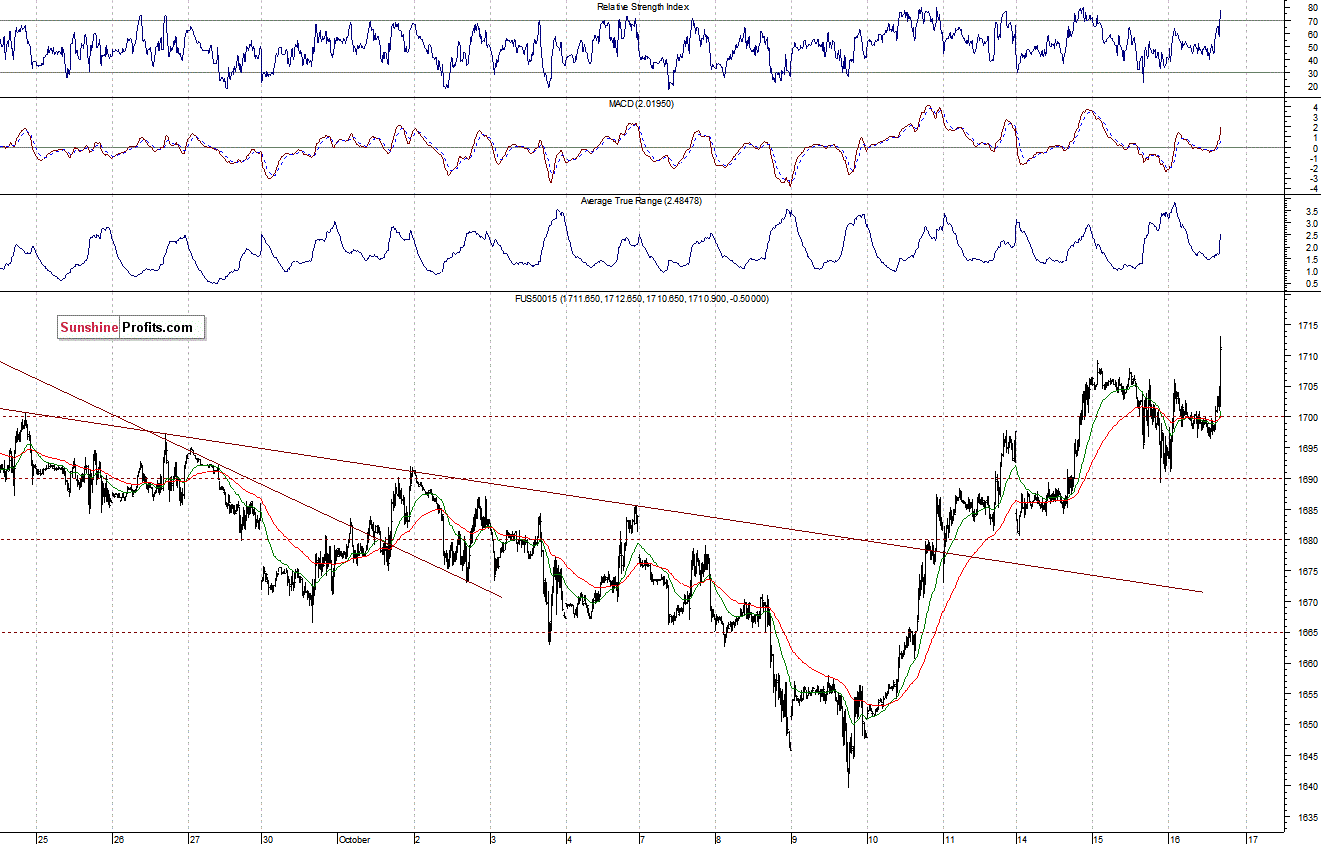Click date label 26 on bottom axis
The height and width of the screenshot is (844, 1321).
tap(118, 838)
